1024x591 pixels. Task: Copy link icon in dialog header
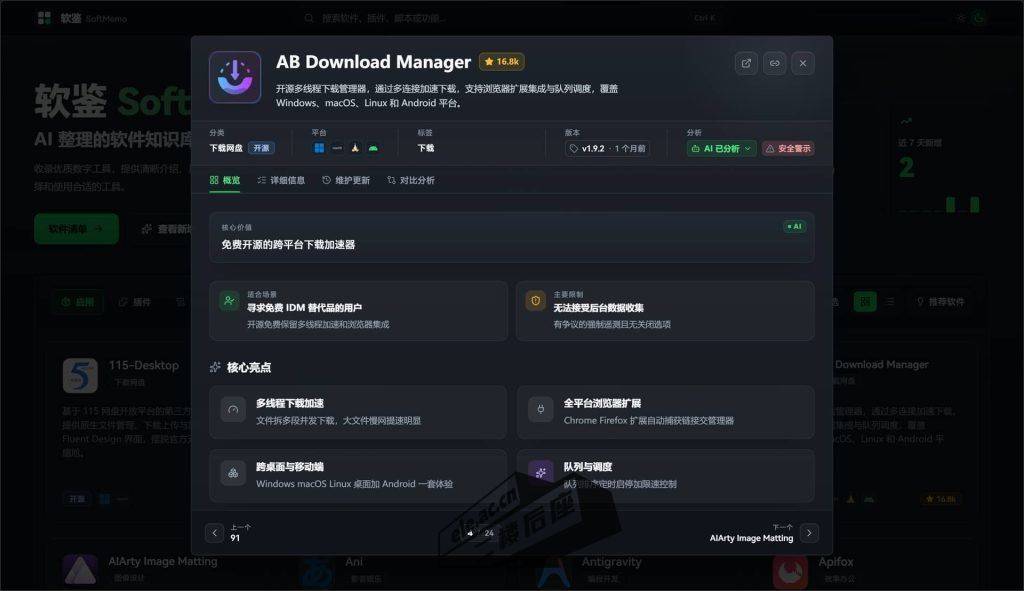[775, 63]
